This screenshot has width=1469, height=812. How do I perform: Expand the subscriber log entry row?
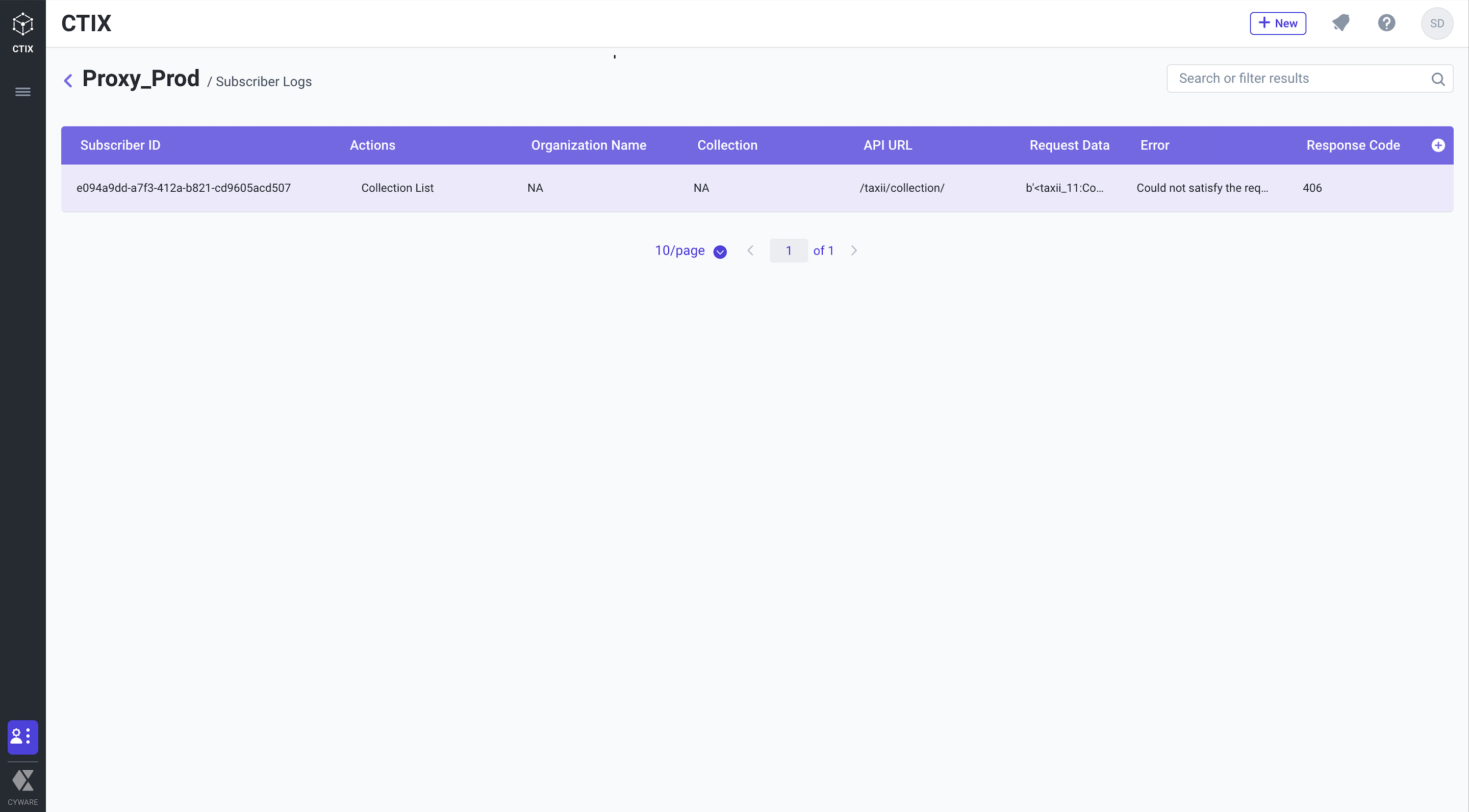click(x=757, y=188)
